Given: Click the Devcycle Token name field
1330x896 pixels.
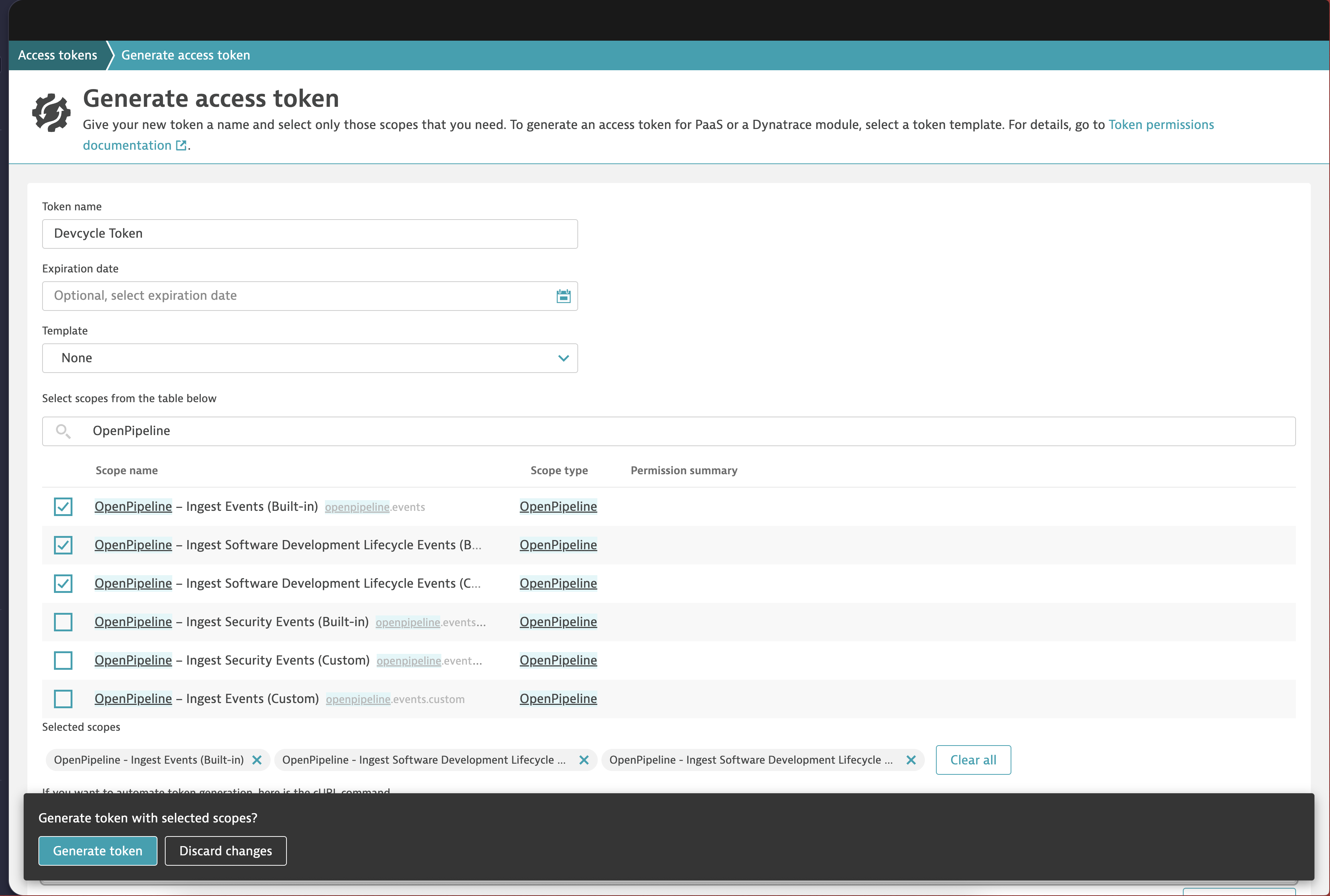Looking at the screenshot, I should [310, 234].
